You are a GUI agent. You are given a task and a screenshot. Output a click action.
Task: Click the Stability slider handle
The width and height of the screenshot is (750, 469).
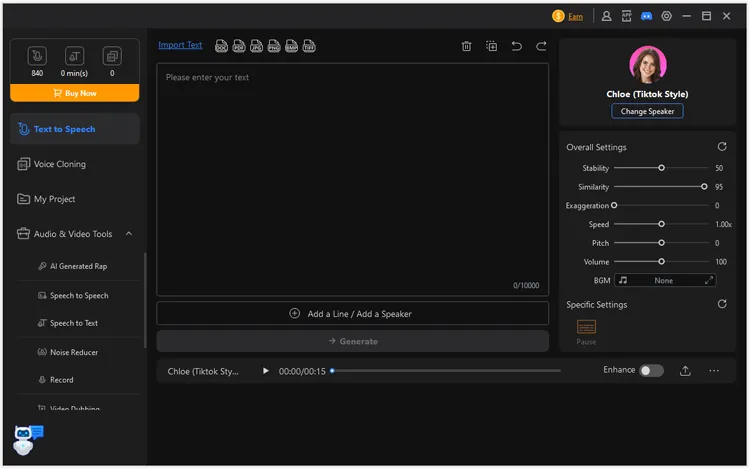click(x=661, y=168)
